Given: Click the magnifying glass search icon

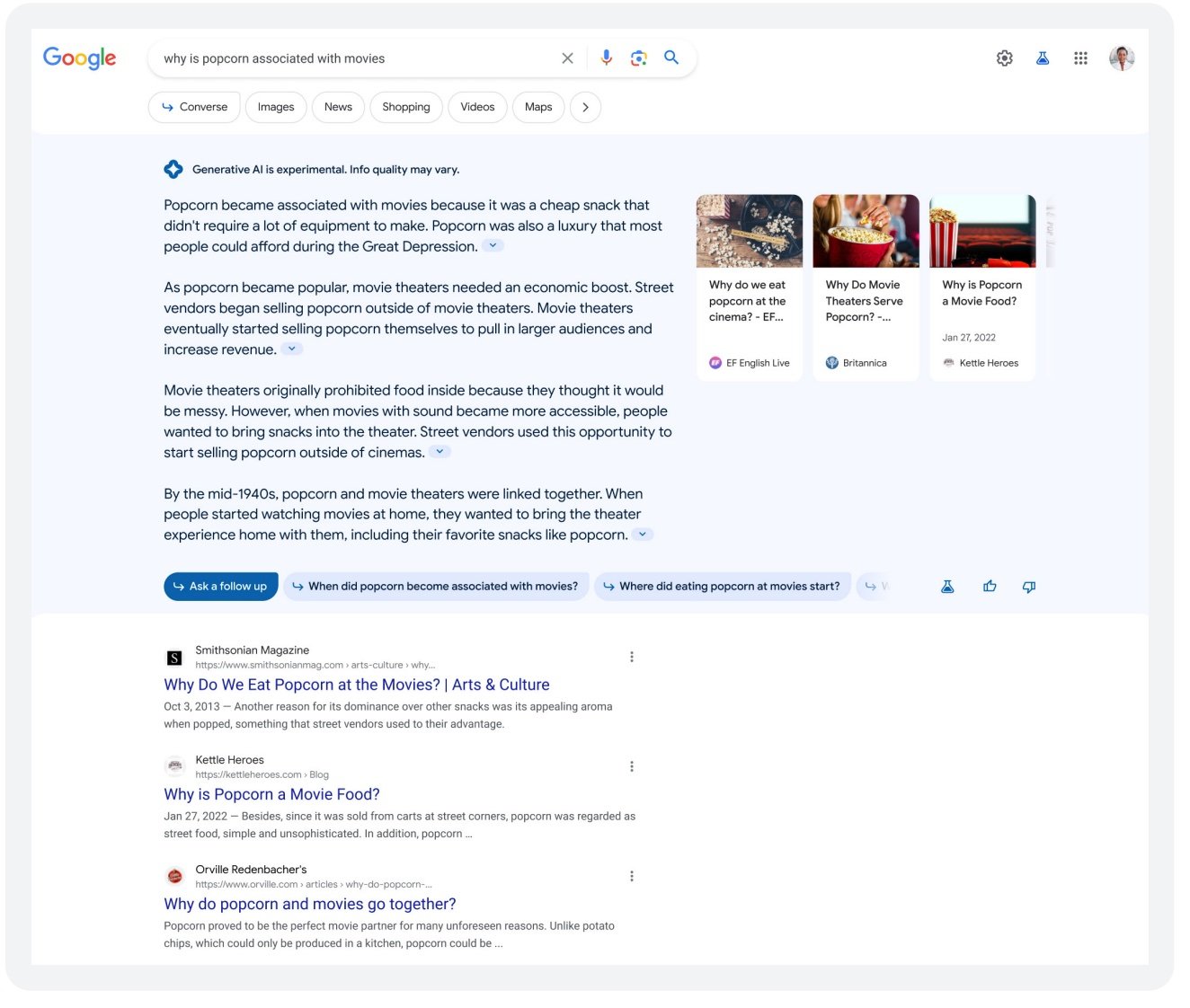Looking at the screenshot, I should point(670,57).
